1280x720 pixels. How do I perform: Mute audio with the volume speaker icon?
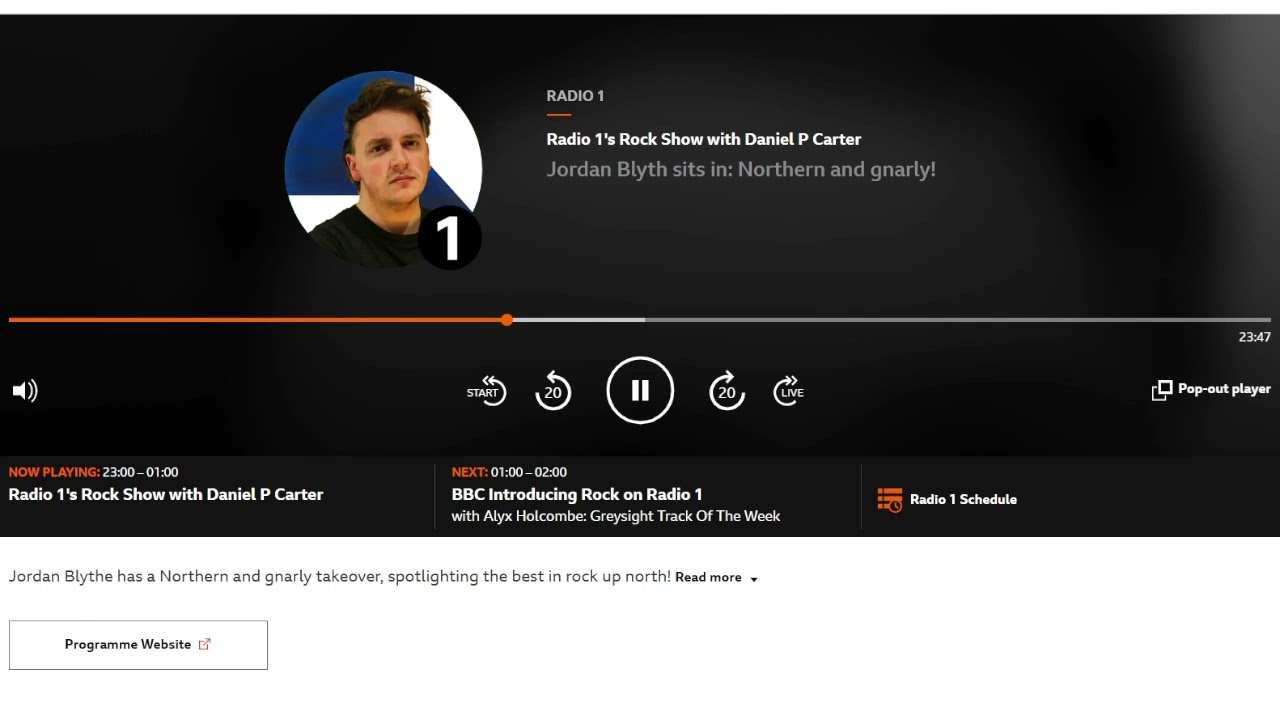point(25,391)
